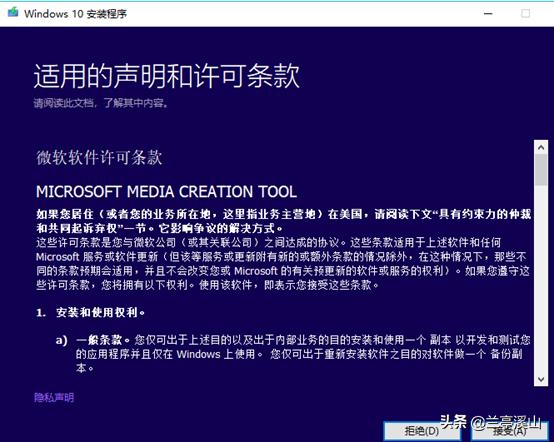The width and height of the screenshot is (554, 442).
Task: Minimize the Windows 10 setup window
Action: [x=488, y=14]
